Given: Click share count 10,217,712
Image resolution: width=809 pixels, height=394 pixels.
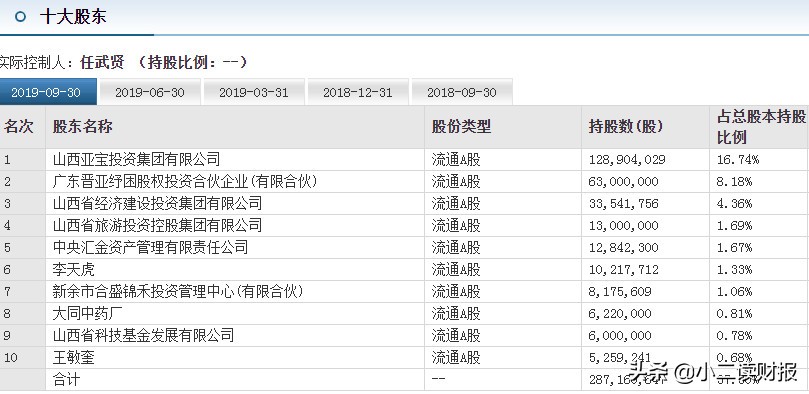Looking at the screenshot, I should [x=623, y=270].
